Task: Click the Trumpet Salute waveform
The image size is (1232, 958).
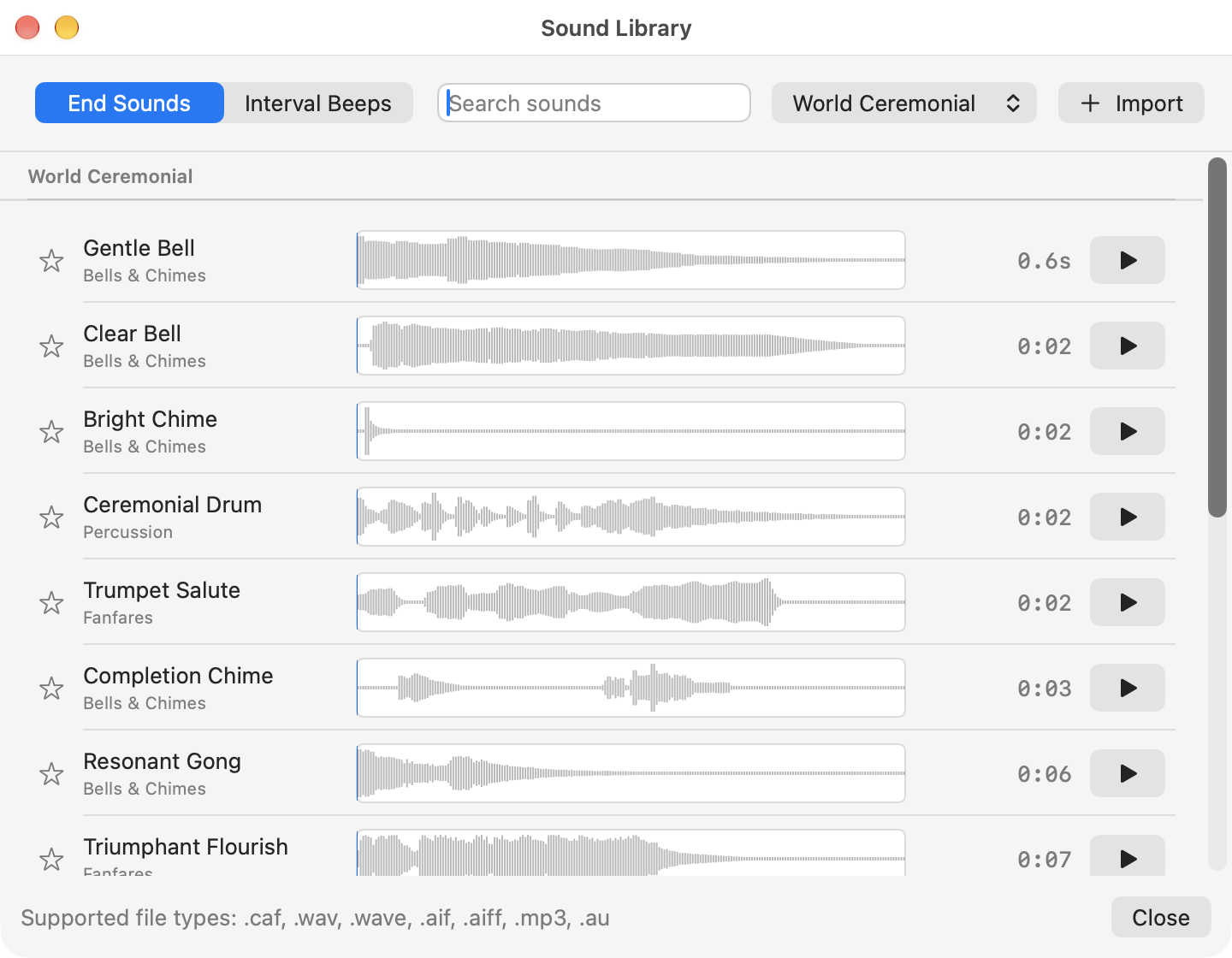Action: (x=631, y=602)
